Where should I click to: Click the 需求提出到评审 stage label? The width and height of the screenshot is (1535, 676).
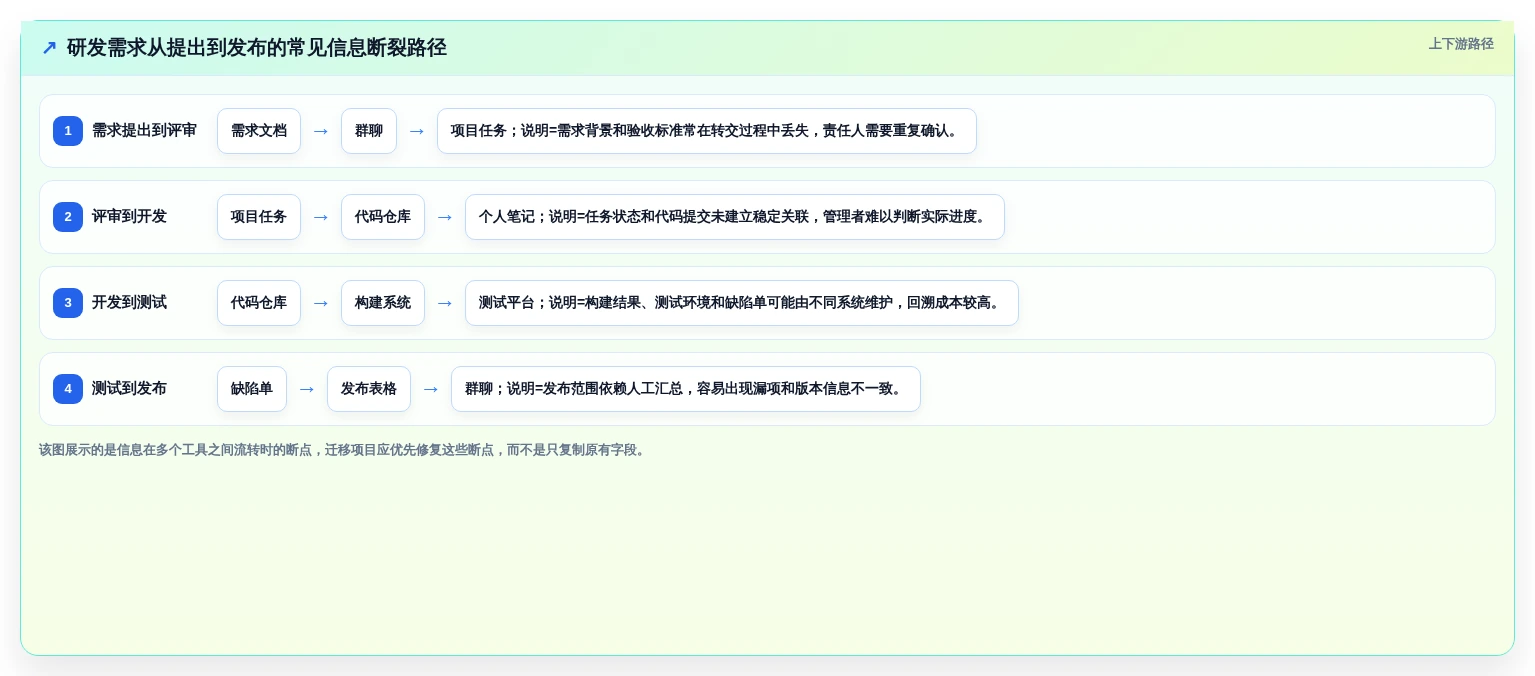(x=144, y=131)
